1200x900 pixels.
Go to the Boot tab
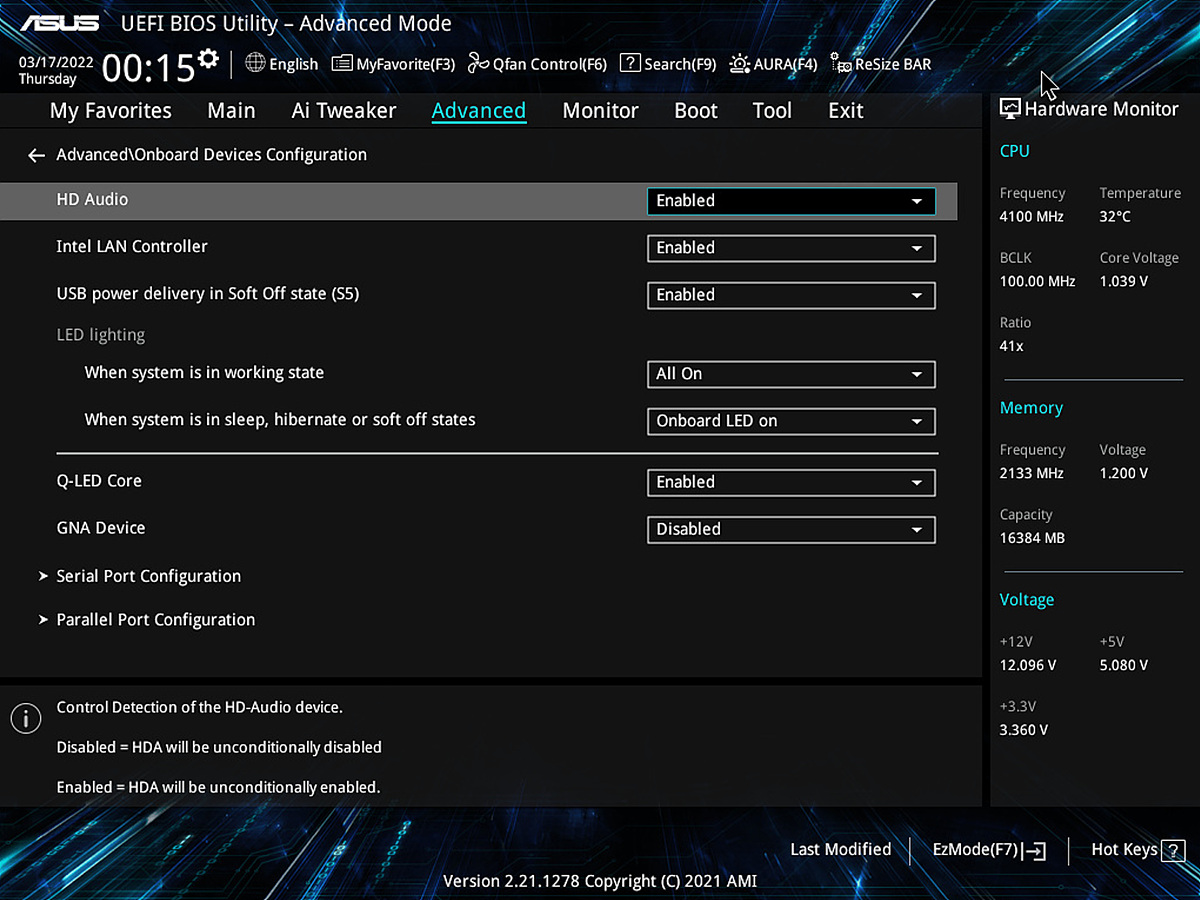pos(696,111)
